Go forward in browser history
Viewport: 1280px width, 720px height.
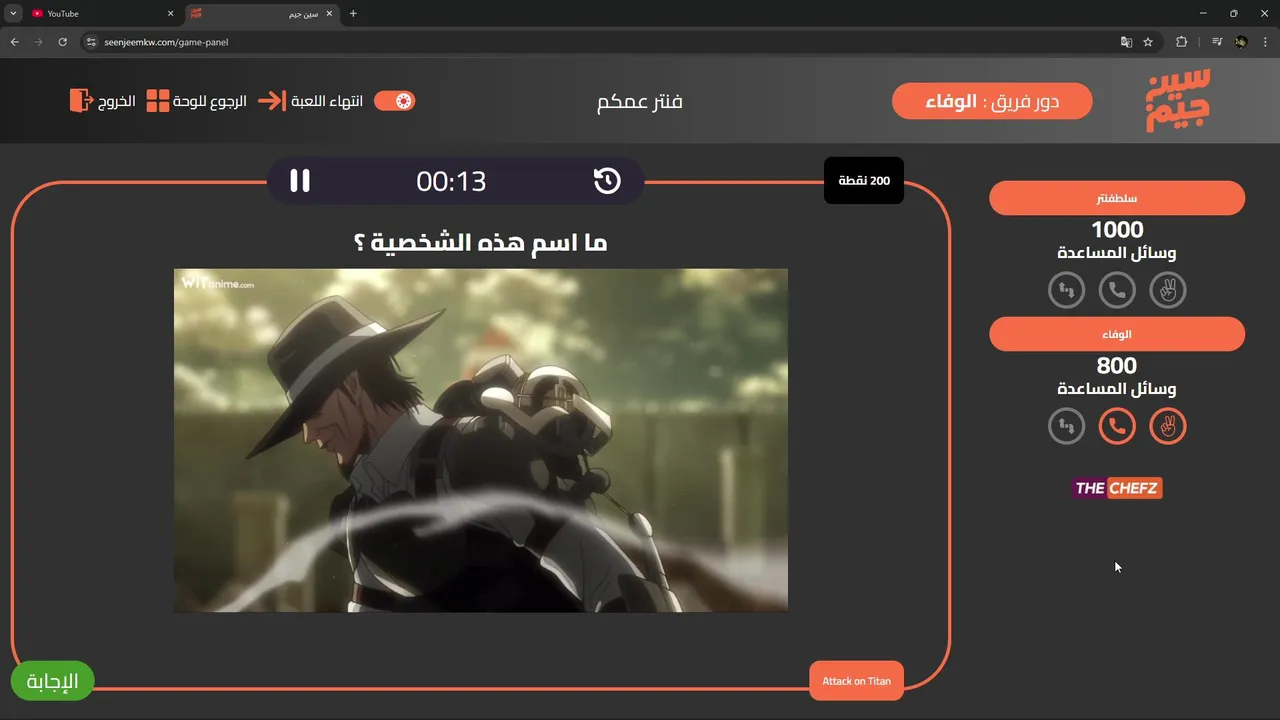(39, 42)
